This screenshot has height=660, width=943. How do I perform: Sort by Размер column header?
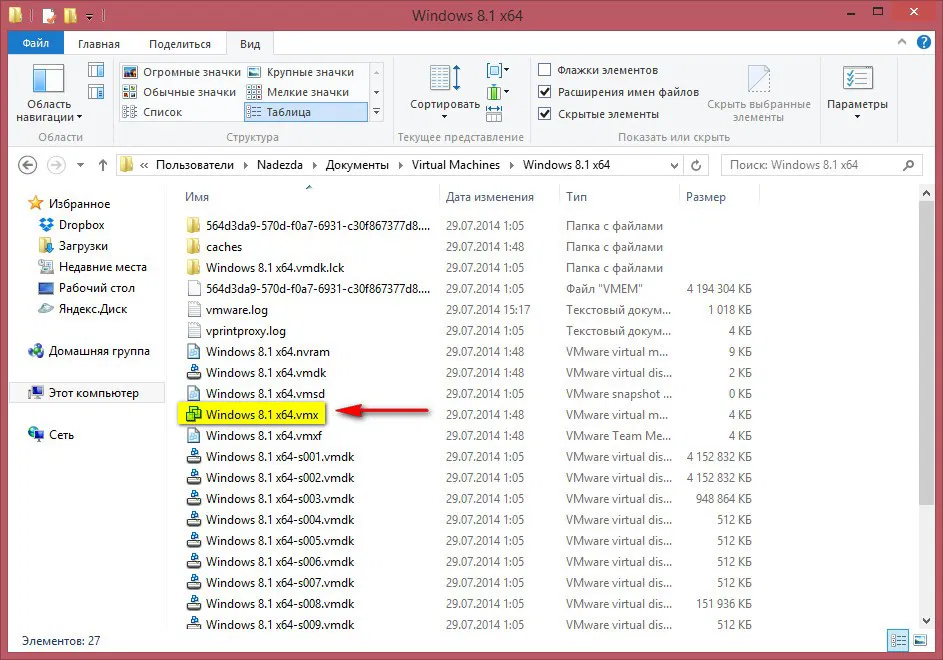[x=720, y=197]
